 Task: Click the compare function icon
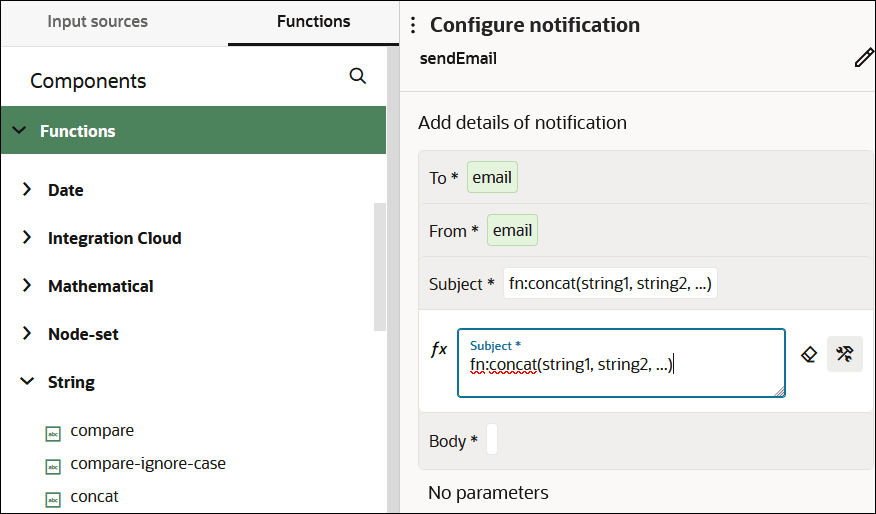53,433
